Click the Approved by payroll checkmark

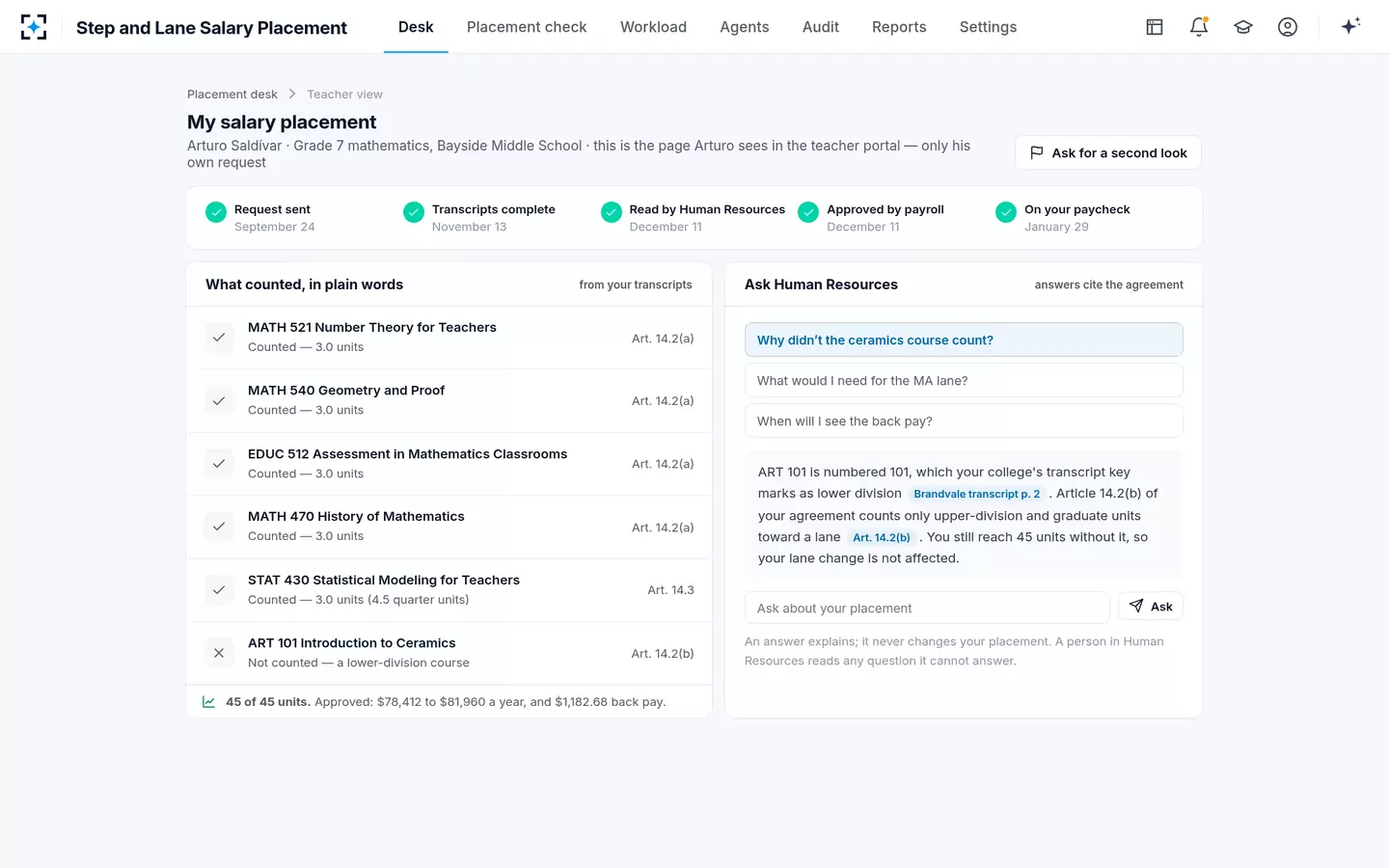click(x=808, y=212)
